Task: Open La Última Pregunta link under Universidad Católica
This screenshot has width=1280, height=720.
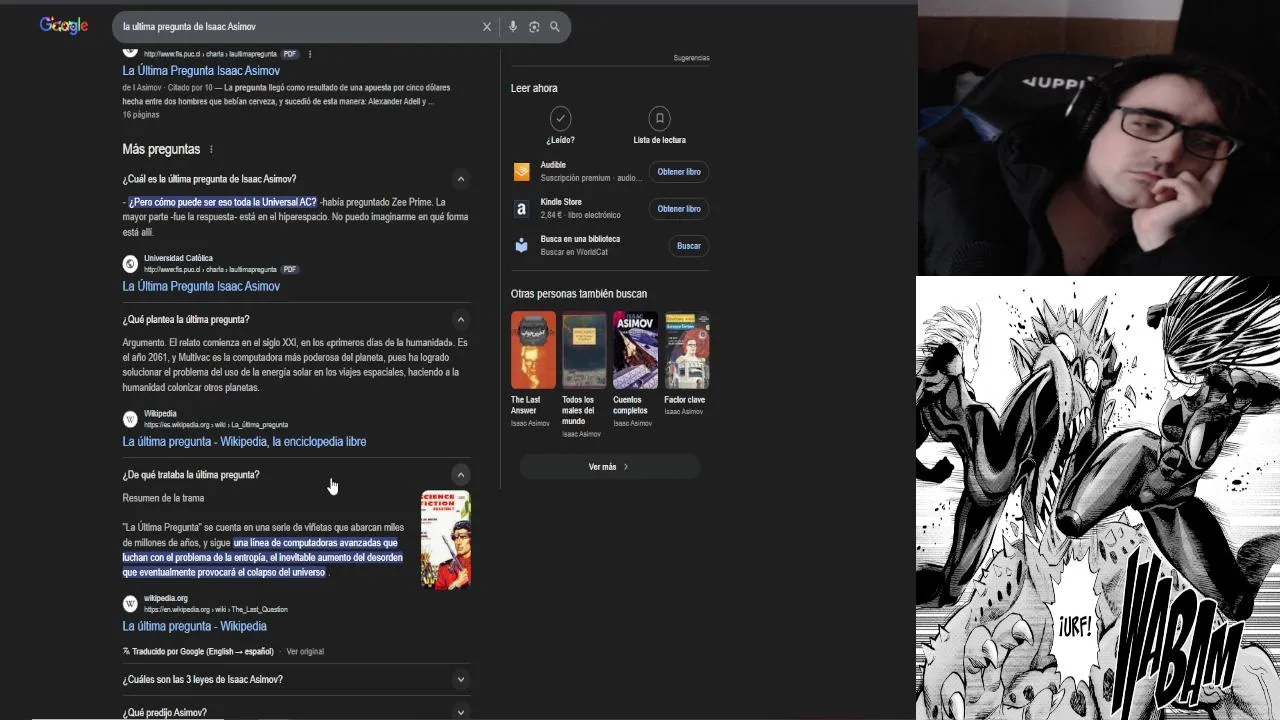Action: (x=201, y=286)
